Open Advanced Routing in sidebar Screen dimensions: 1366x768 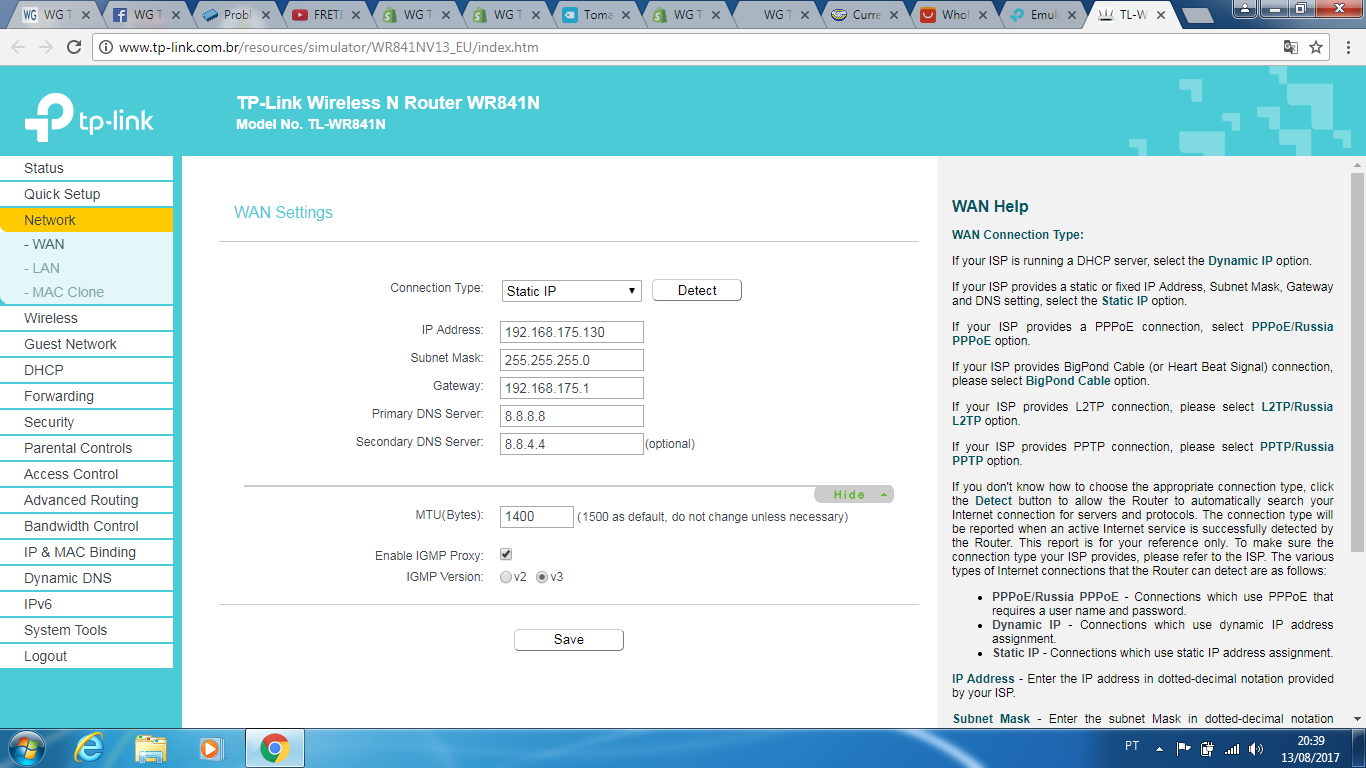click(86, 500)
